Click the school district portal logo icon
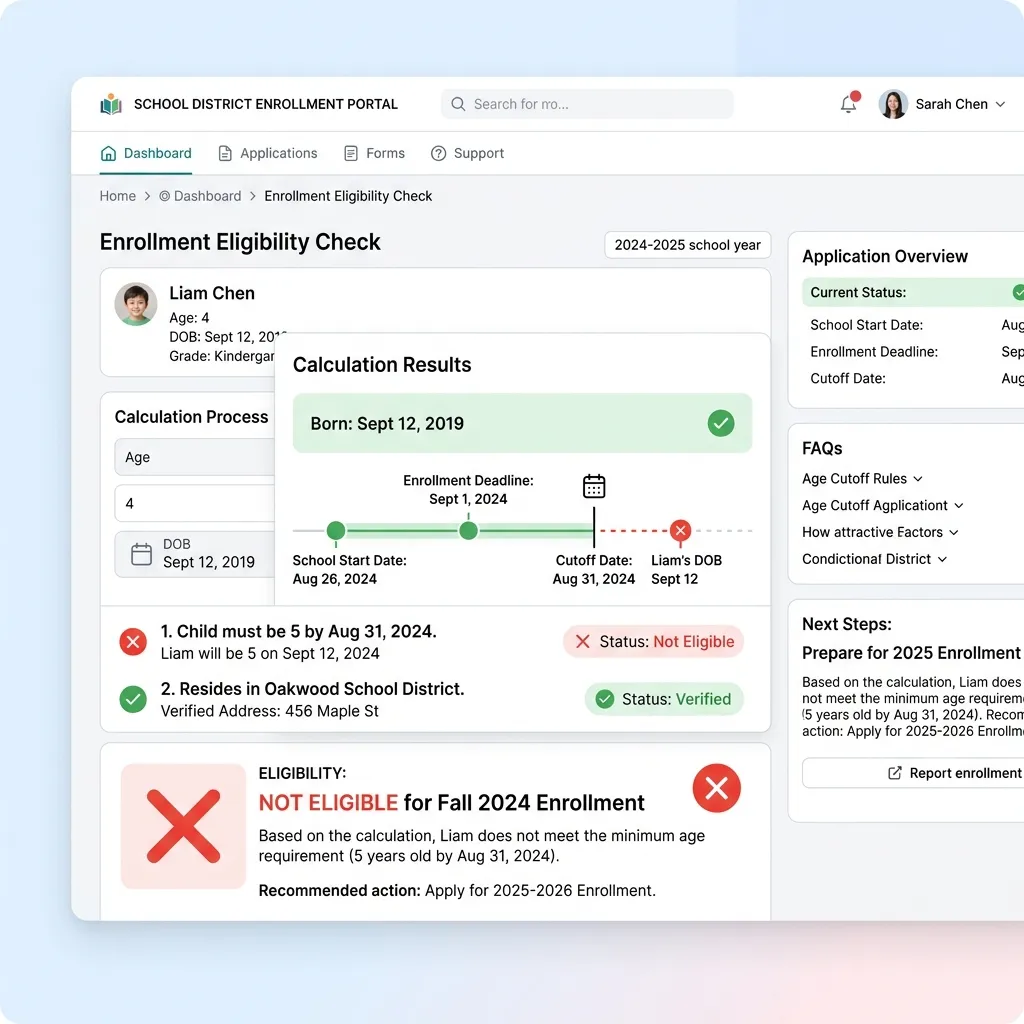 [x=111, y=104]
